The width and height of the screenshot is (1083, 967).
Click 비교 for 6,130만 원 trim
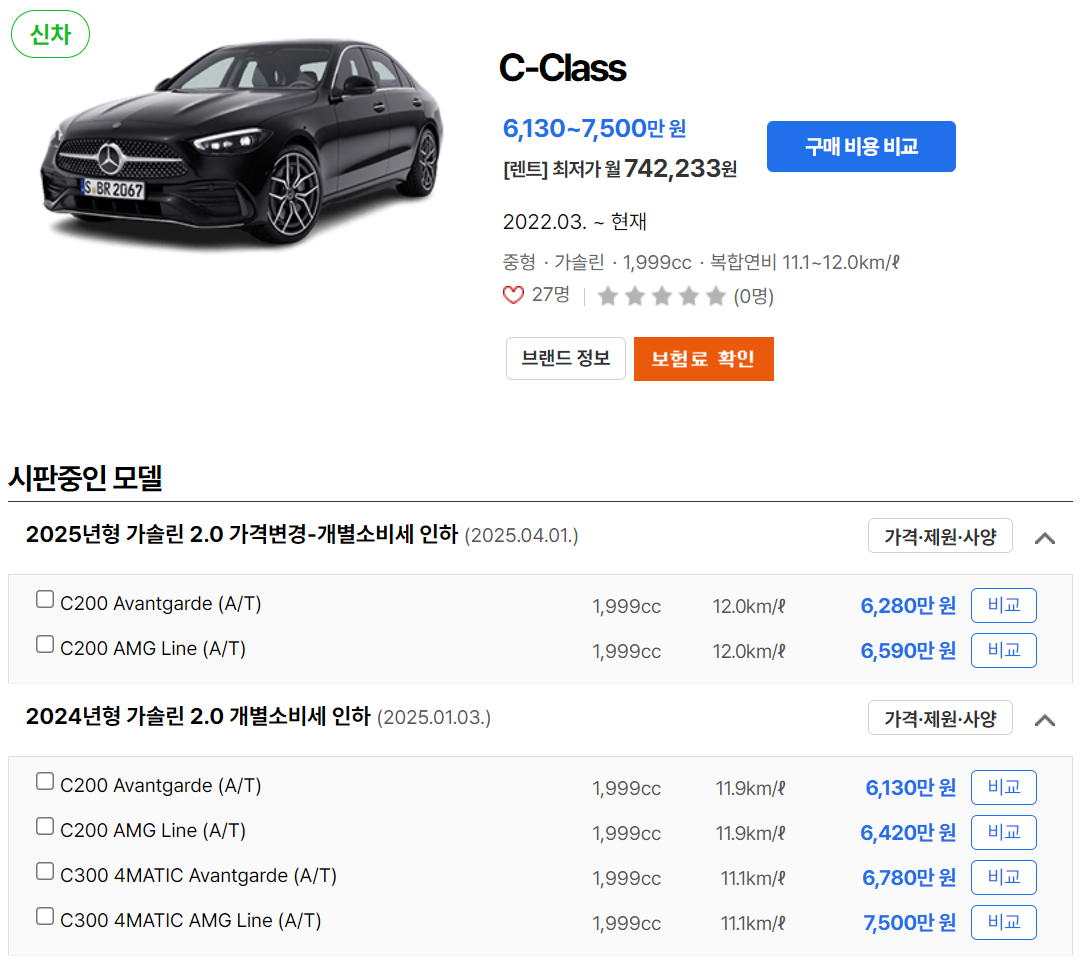[1004, 787]
